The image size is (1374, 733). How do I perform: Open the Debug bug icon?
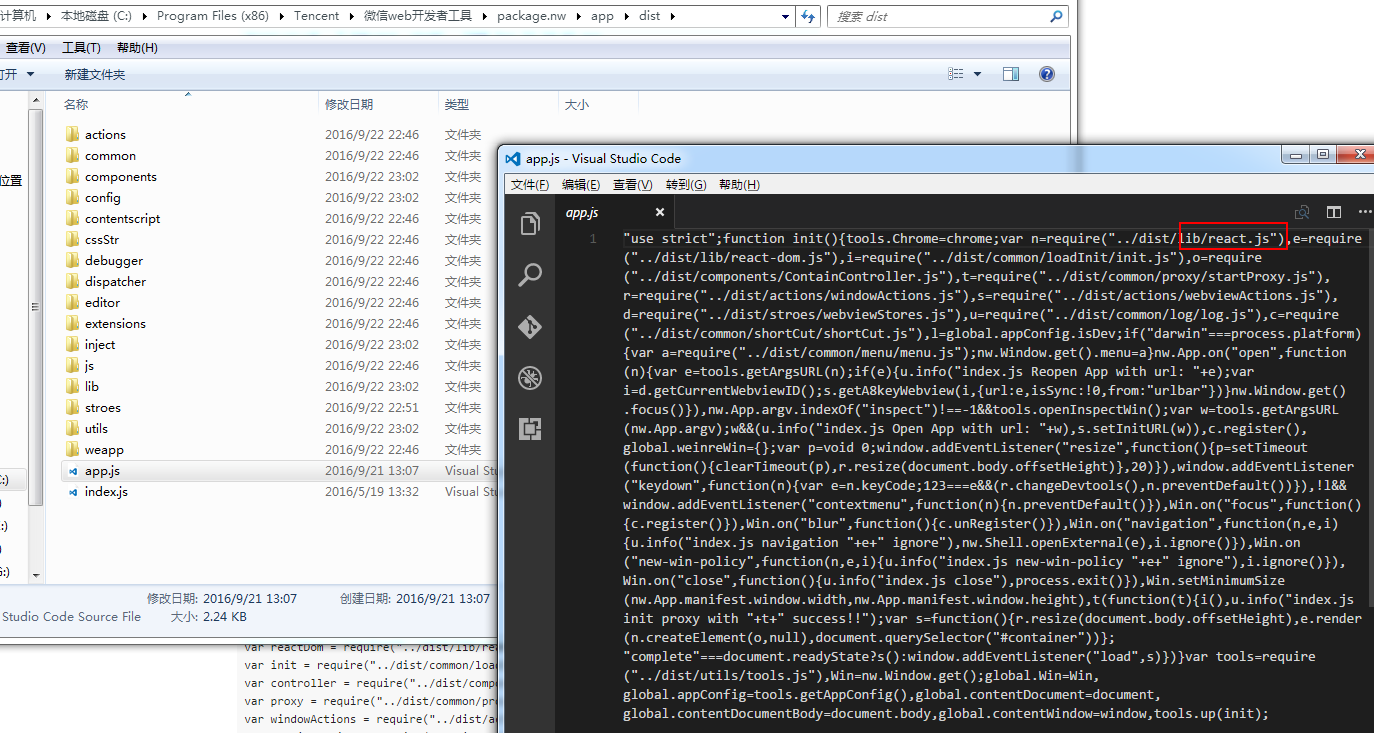coord(530,377)
